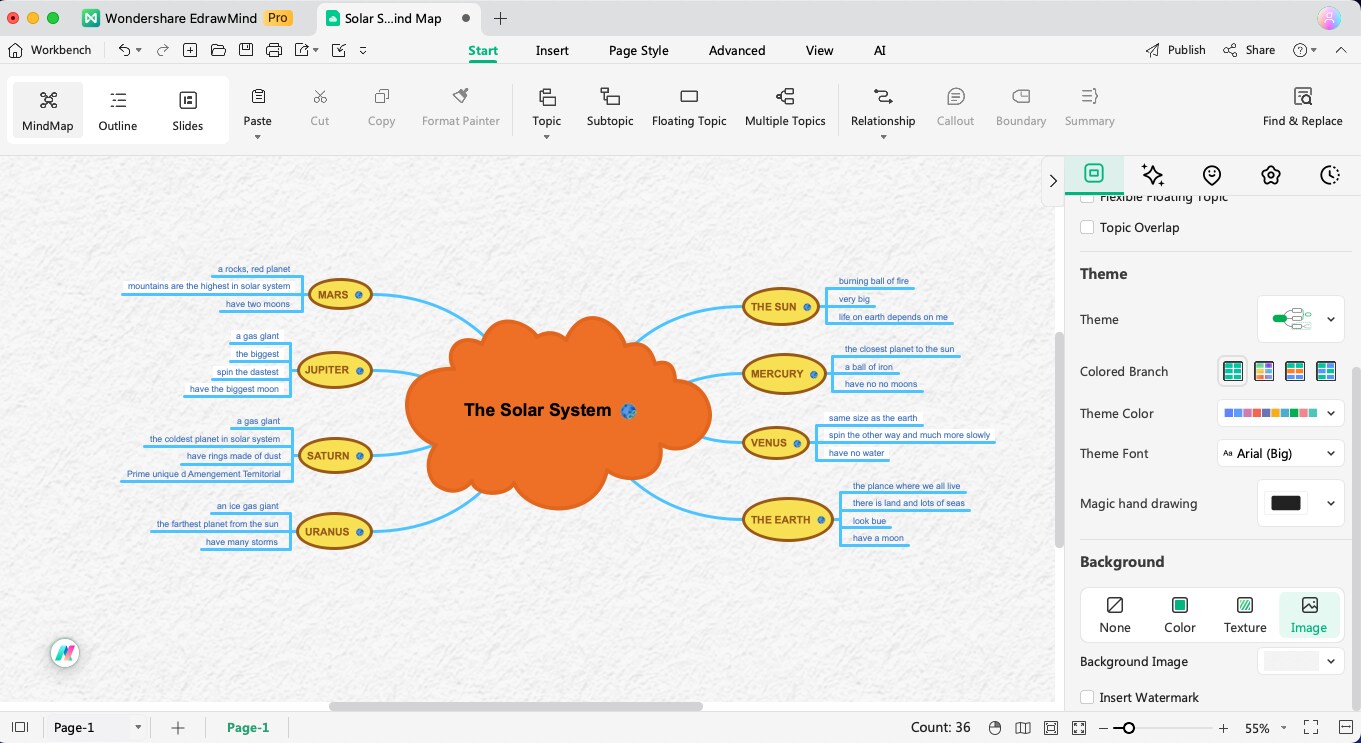This screenshot has width=1361, height=743.
Task: Click the black Magic hand drawing swatch
Action: tap(1286, 503)
